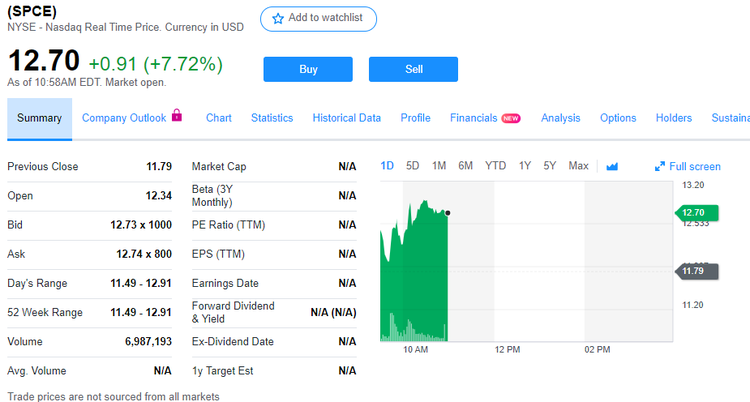This screenshot has width=750, height=402.
Task: Select the 5Y chart range
Action: click(x=550, y=166)
